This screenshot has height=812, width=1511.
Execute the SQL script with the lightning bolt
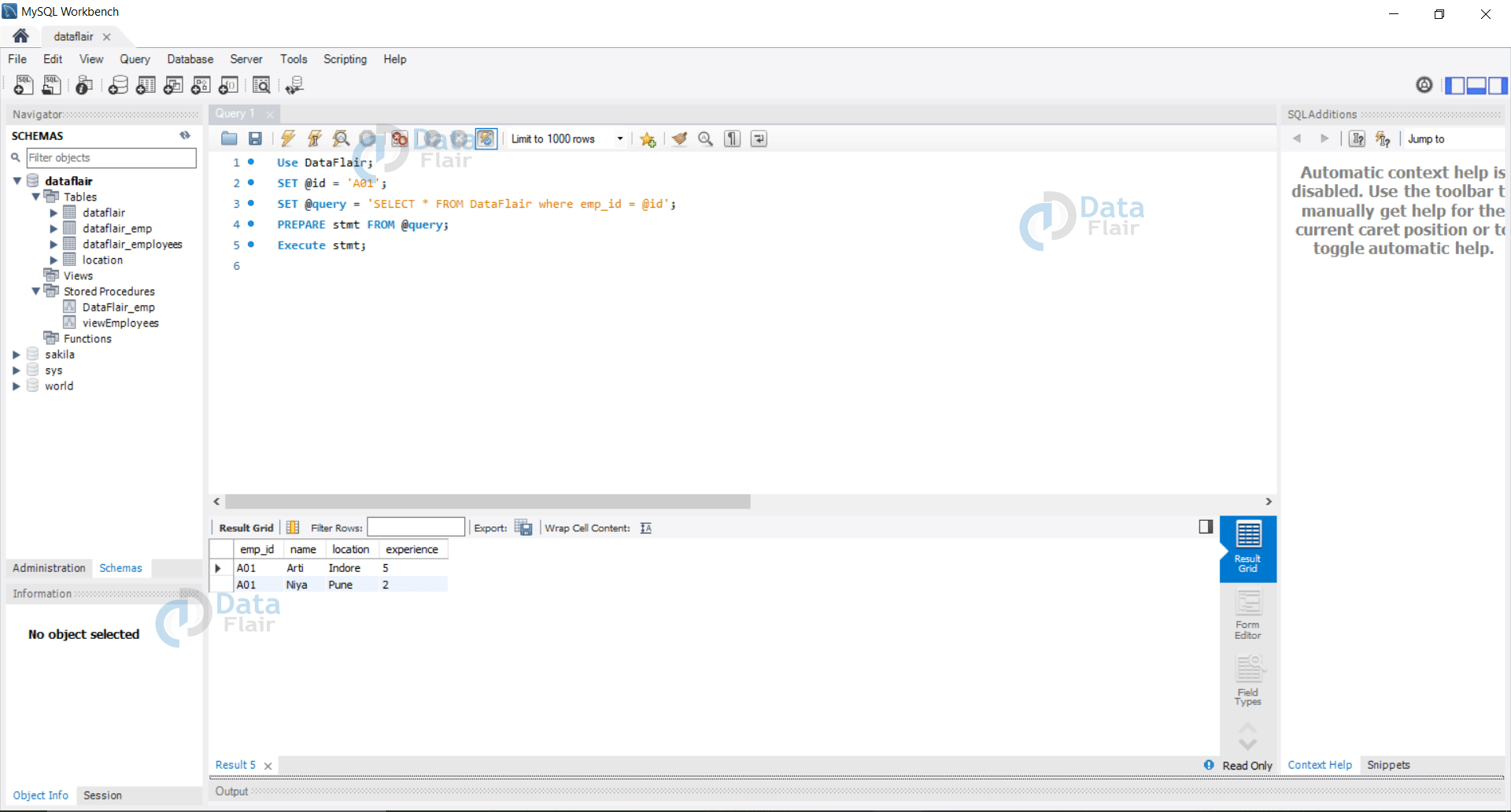(288, 138)
